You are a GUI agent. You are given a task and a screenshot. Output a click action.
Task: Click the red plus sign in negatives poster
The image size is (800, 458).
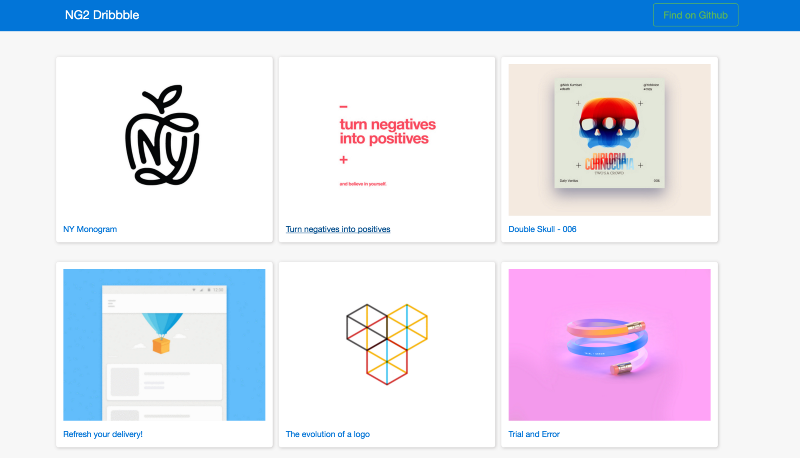pos(344,160)
